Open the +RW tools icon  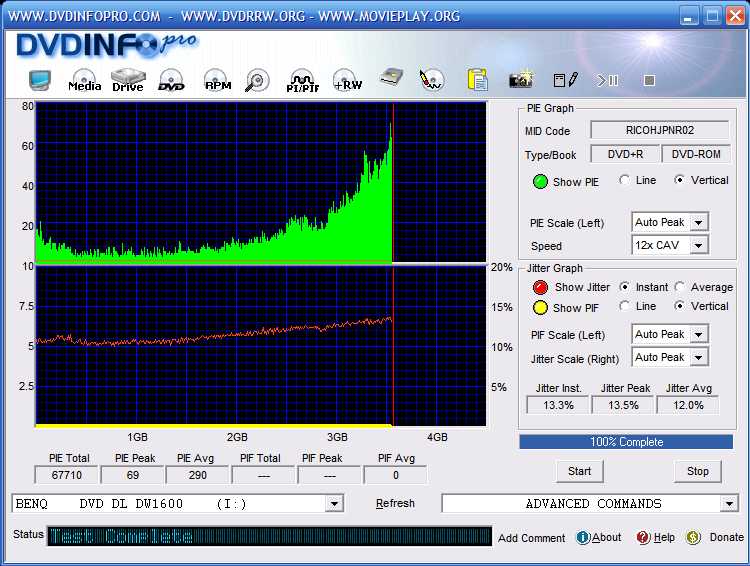click(347, 80)
